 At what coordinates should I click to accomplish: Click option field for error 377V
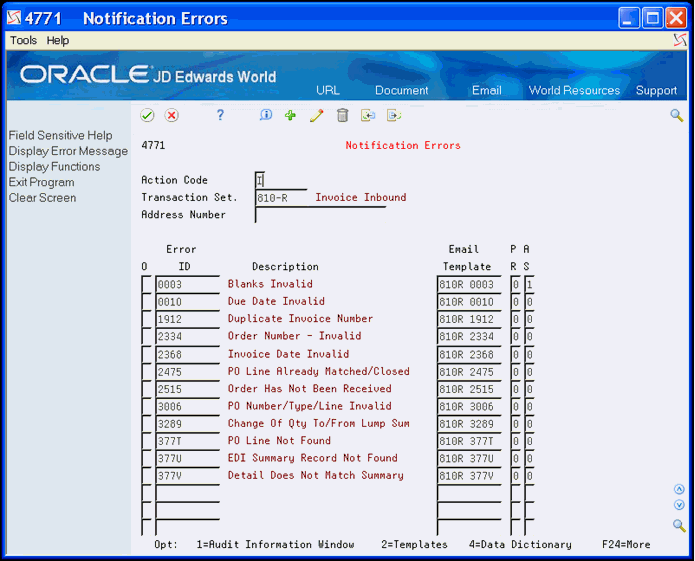146,475
